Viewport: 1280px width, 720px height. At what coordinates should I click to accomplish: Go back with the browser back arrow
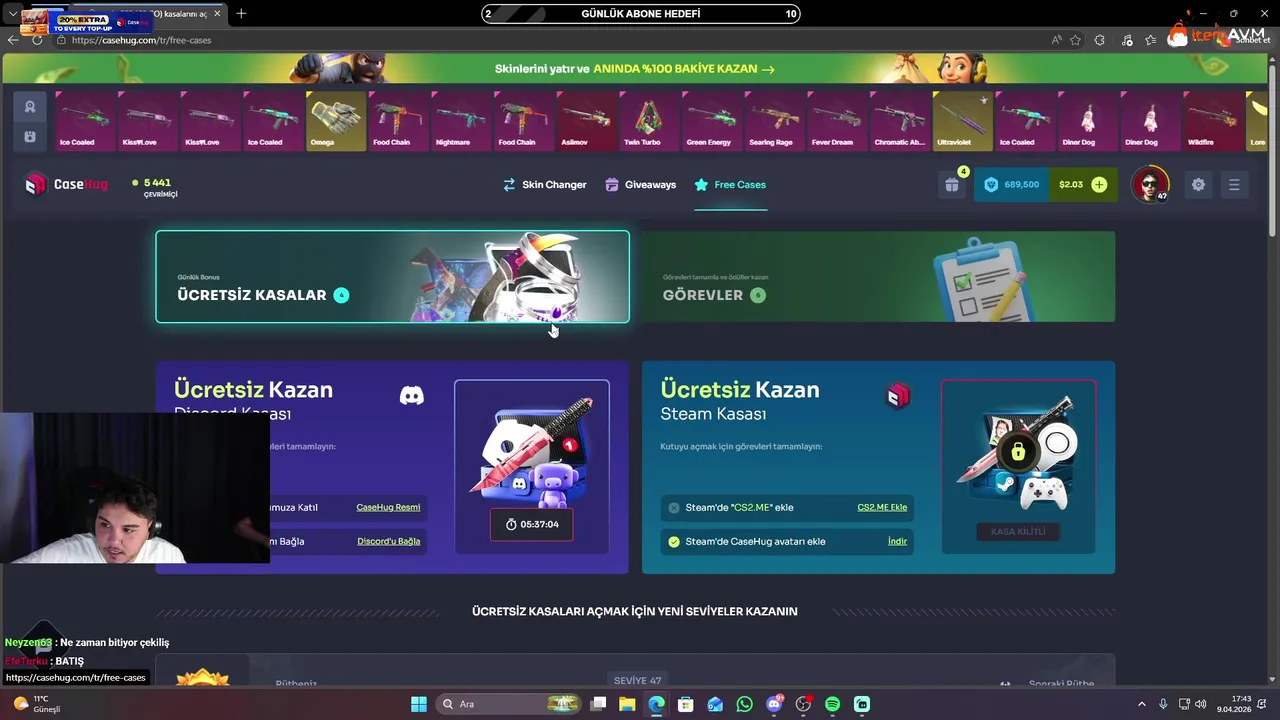(13, 40)
